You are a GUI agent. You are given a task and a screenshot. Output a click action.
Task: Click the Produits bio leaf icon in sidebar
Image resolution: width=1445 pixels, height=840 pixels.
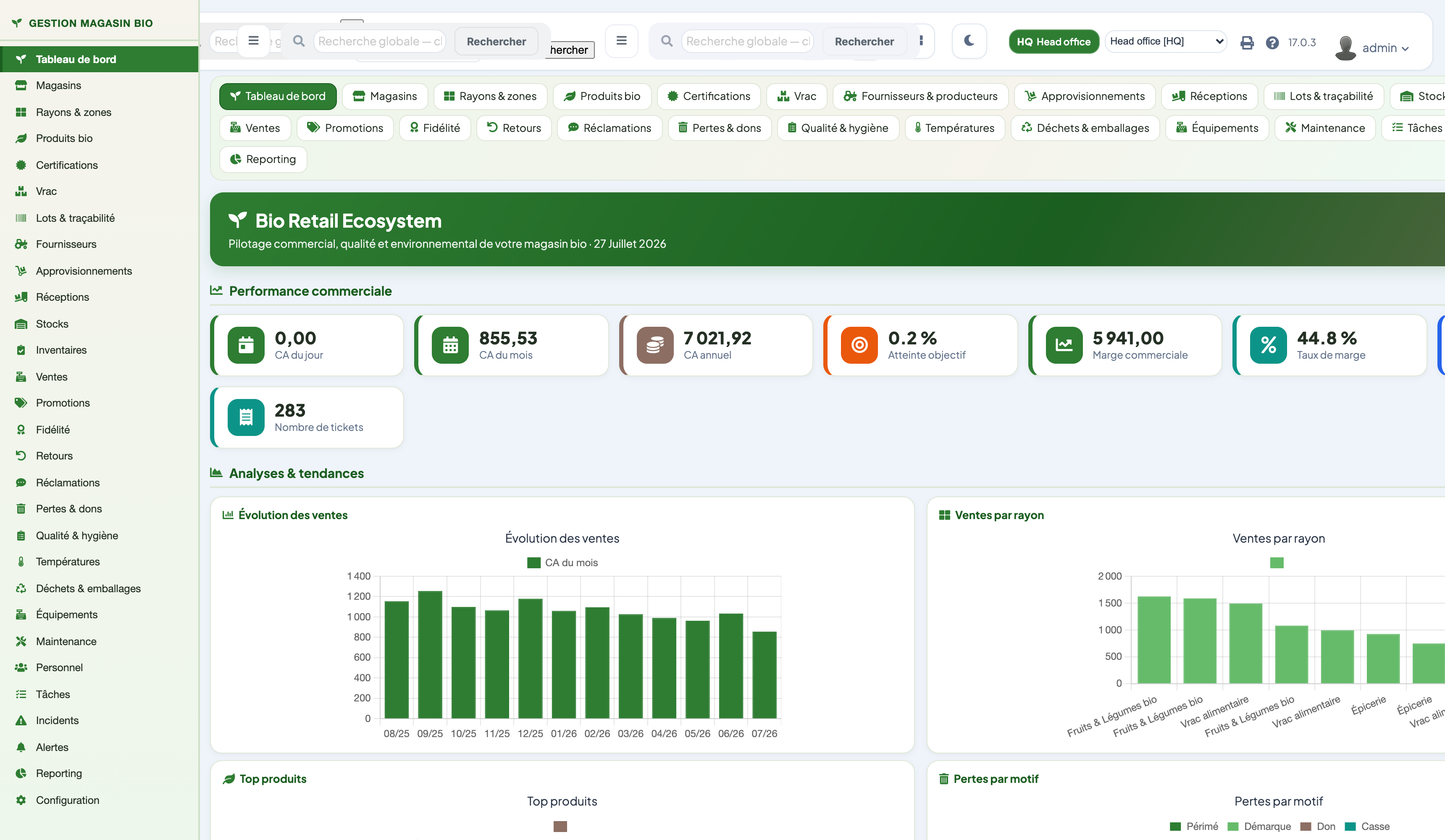point(20,139)
